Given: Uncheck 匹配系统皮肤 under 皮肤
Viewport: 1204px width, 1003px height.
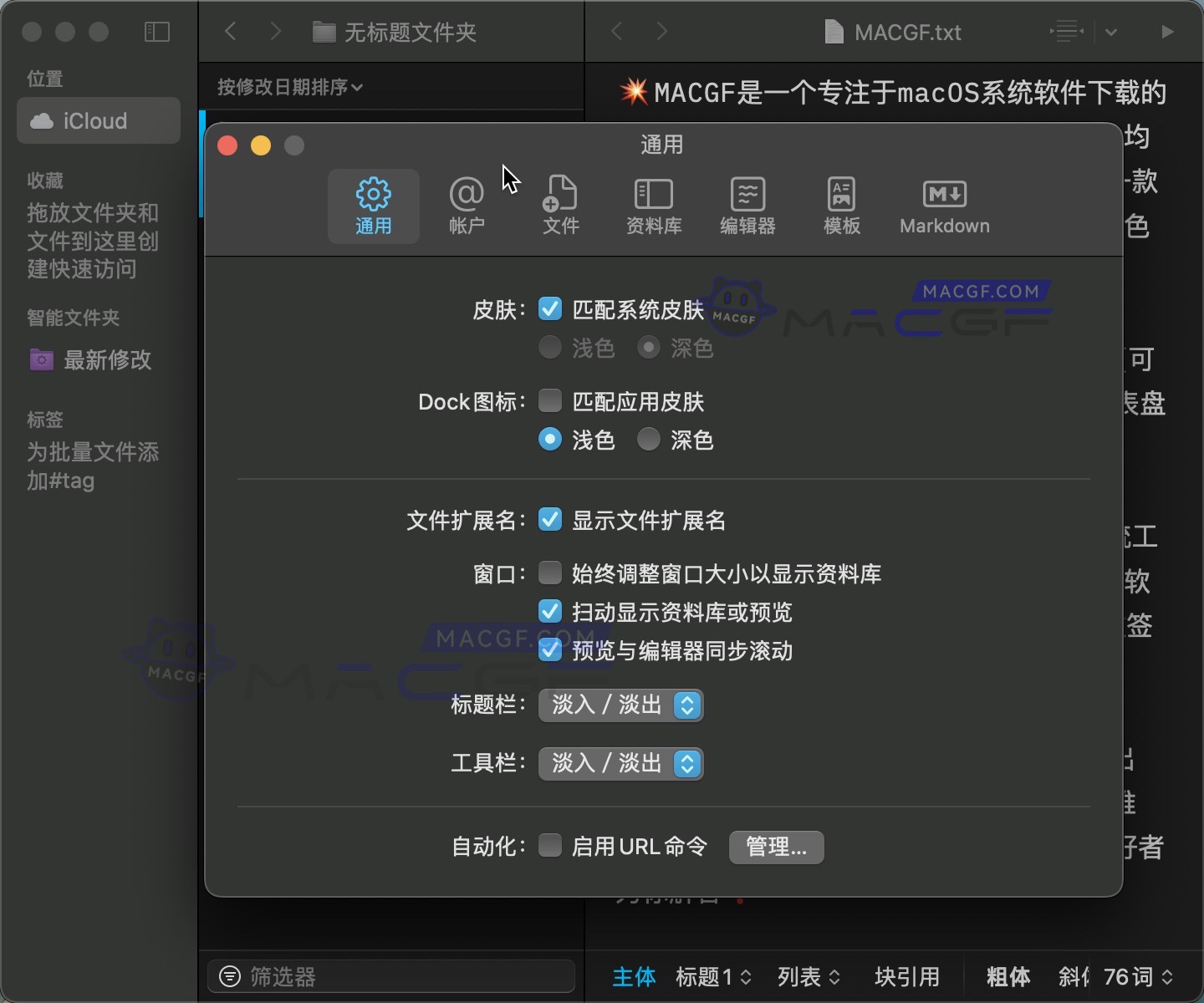Looking at the screenshot, I should [550, 308].
